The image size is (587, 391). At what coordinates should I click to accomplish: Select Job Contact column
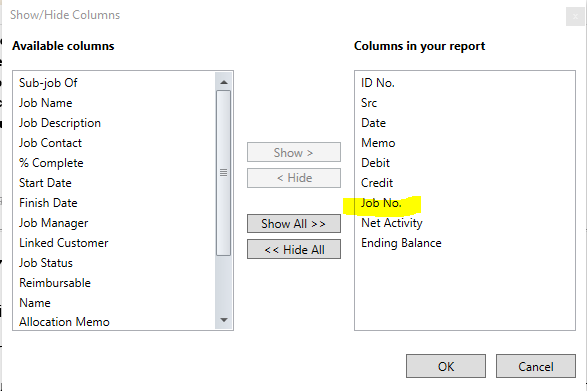(50, 143)
